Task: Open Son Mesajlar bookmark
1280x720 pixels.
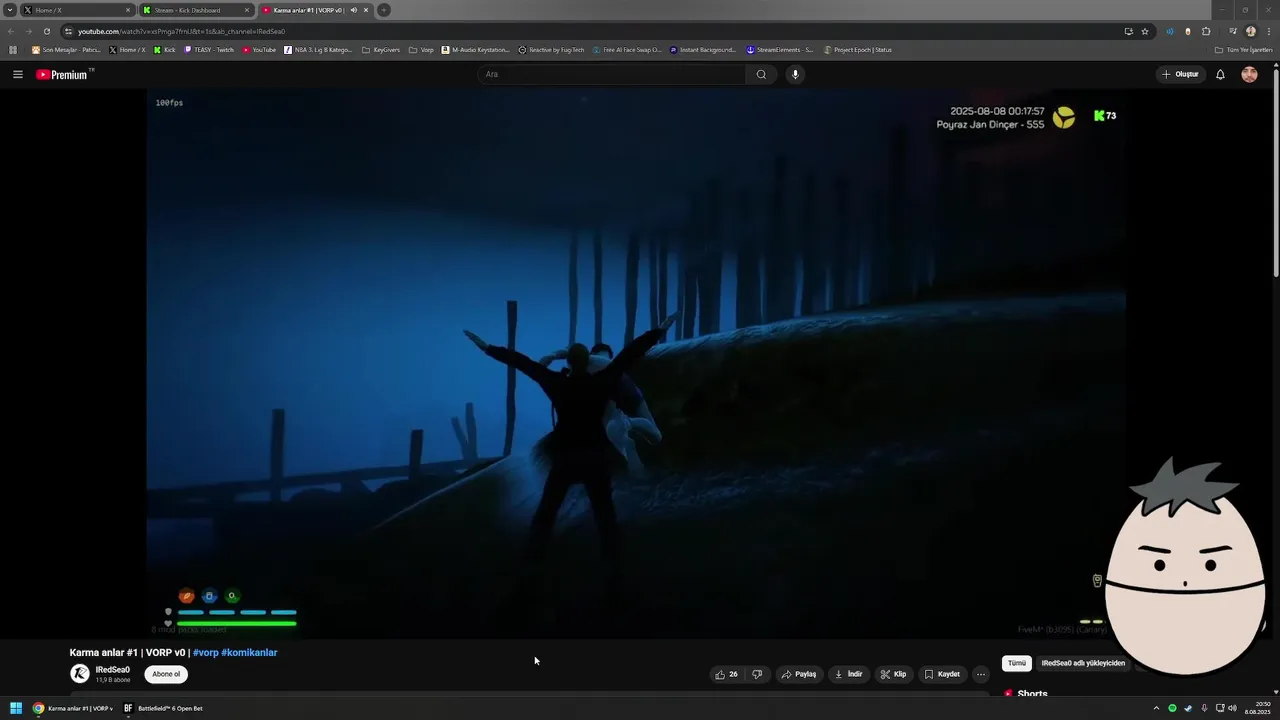Action: click(66, 49)
